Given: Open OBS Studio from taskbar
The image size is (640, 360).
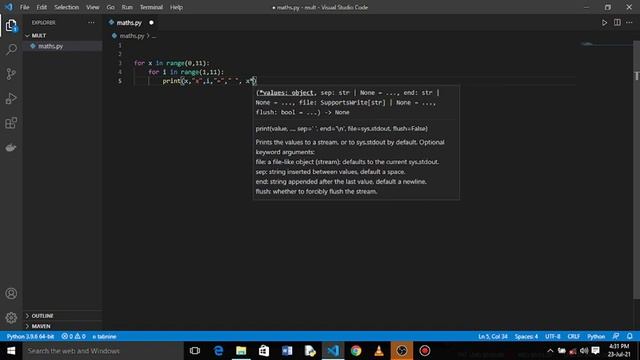Looking at the screenshot, I should point(402,351).
